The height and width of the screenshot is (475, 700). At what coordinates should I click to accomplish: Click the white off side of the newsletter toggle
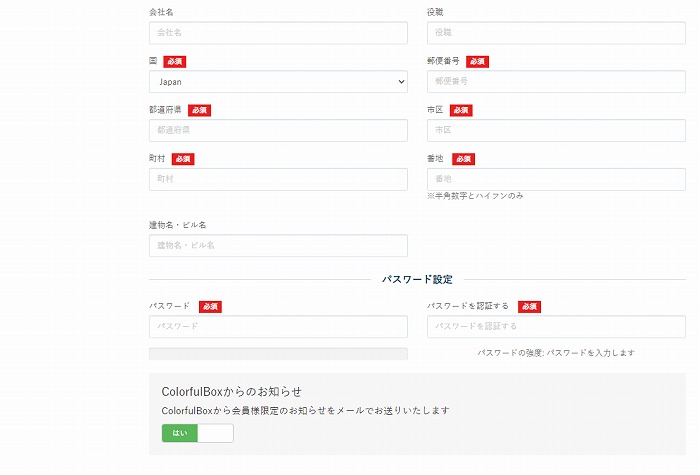click(x=215, y=433)
